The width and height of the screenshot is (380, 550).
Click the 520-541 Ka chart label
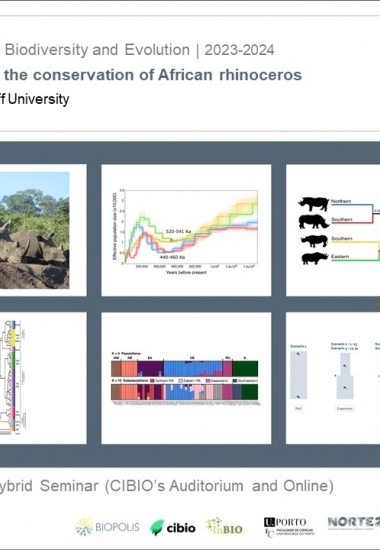point(178,232)
